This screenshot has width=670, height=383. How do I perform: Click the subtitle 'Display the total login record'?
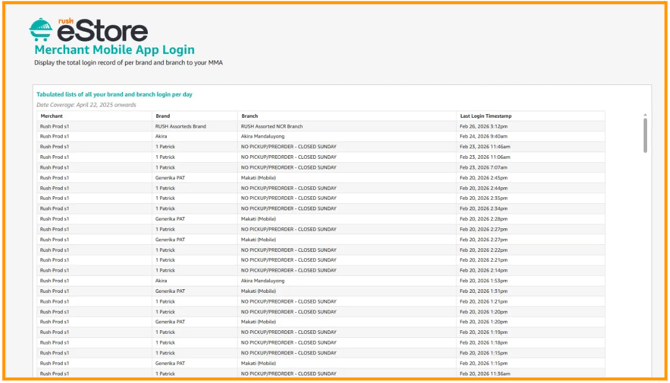129,63
